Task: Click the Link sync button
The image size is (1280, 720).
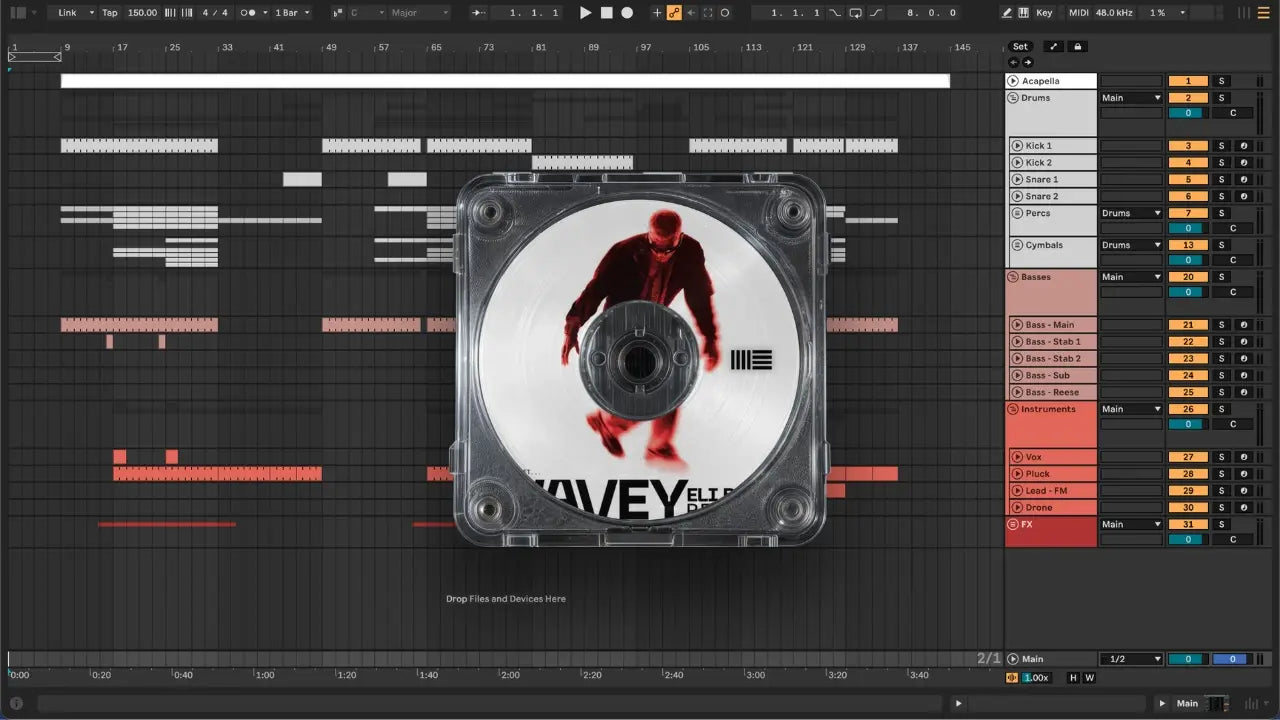Action: (x=73, y=13)
